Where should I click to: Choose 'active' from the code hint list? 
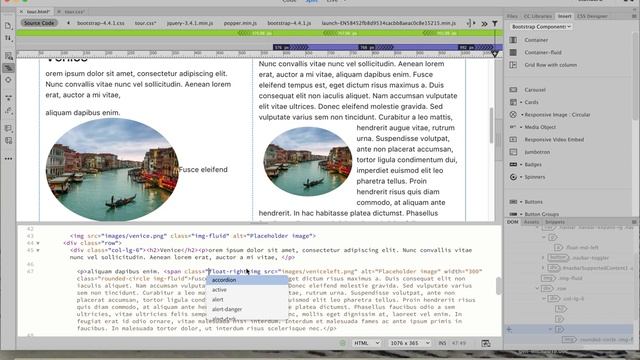[247, 290]
